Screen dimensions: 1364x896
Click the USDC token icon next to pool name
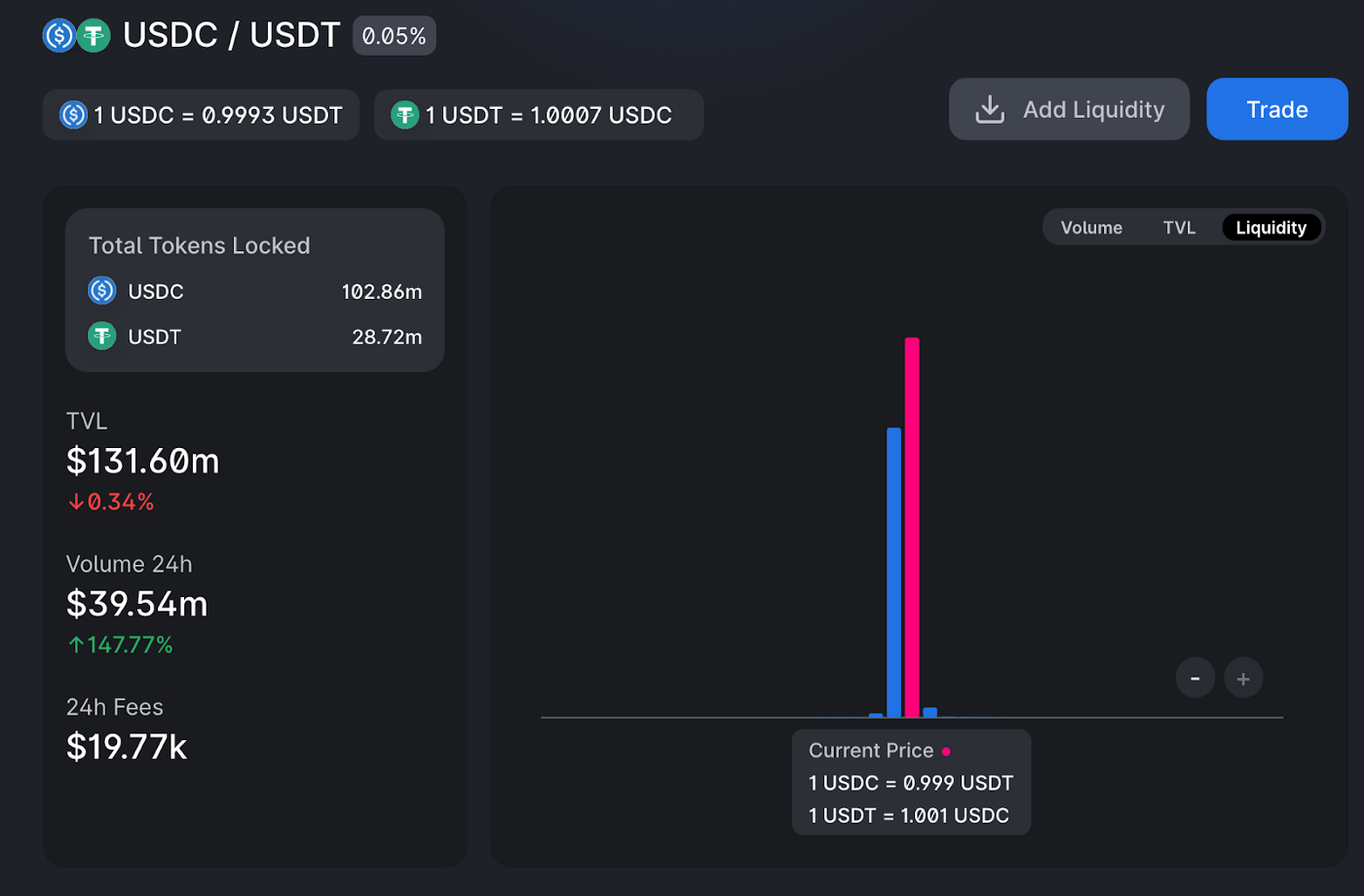point(58,35)
